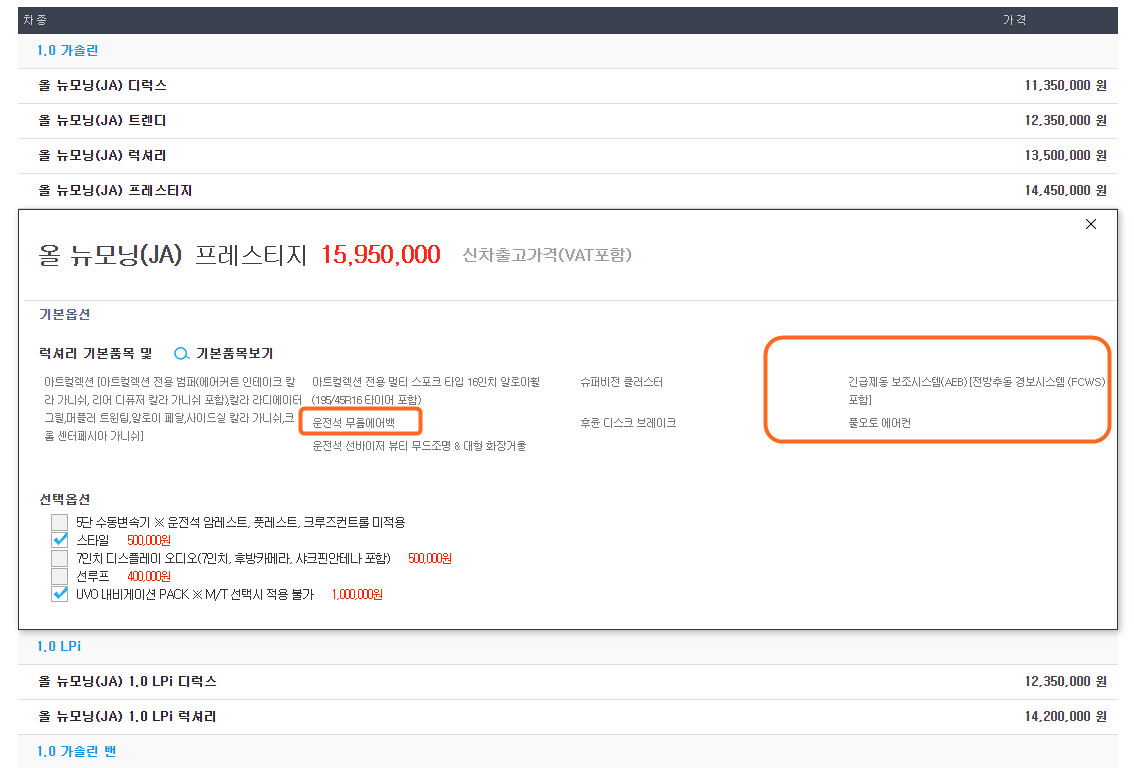1134x768 pixels.
Task: Open the 올 뉴모닝(JA) 1.0 LPi 디럭스 row
Action: pyautogui.click(x=568, y=681)
